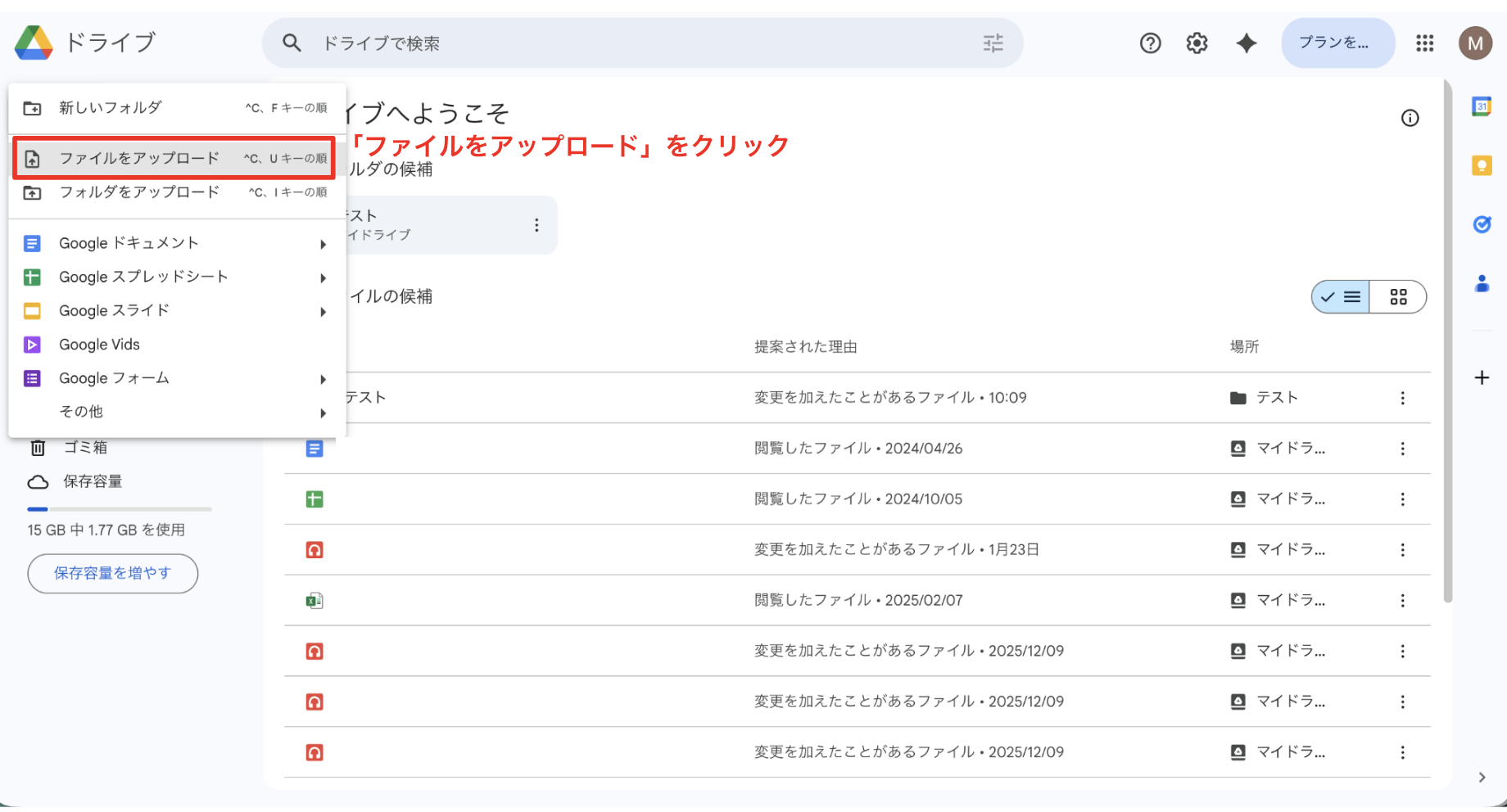The width and height of the screenshot is (1507, 812).
Task: Click 提案された理由 column header
Action: (806, 347)
